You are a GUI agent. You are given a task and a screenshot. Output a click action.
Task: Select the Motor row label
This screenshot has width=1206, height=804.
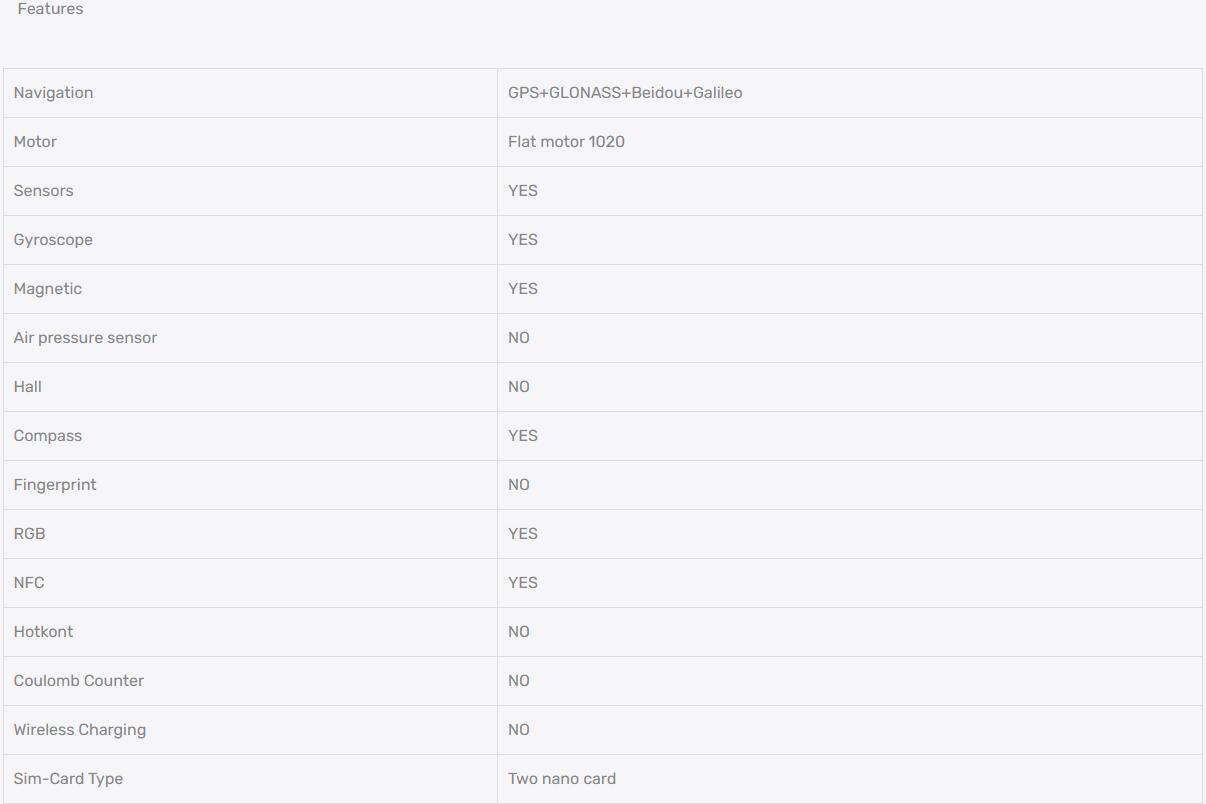click(35, 142)
